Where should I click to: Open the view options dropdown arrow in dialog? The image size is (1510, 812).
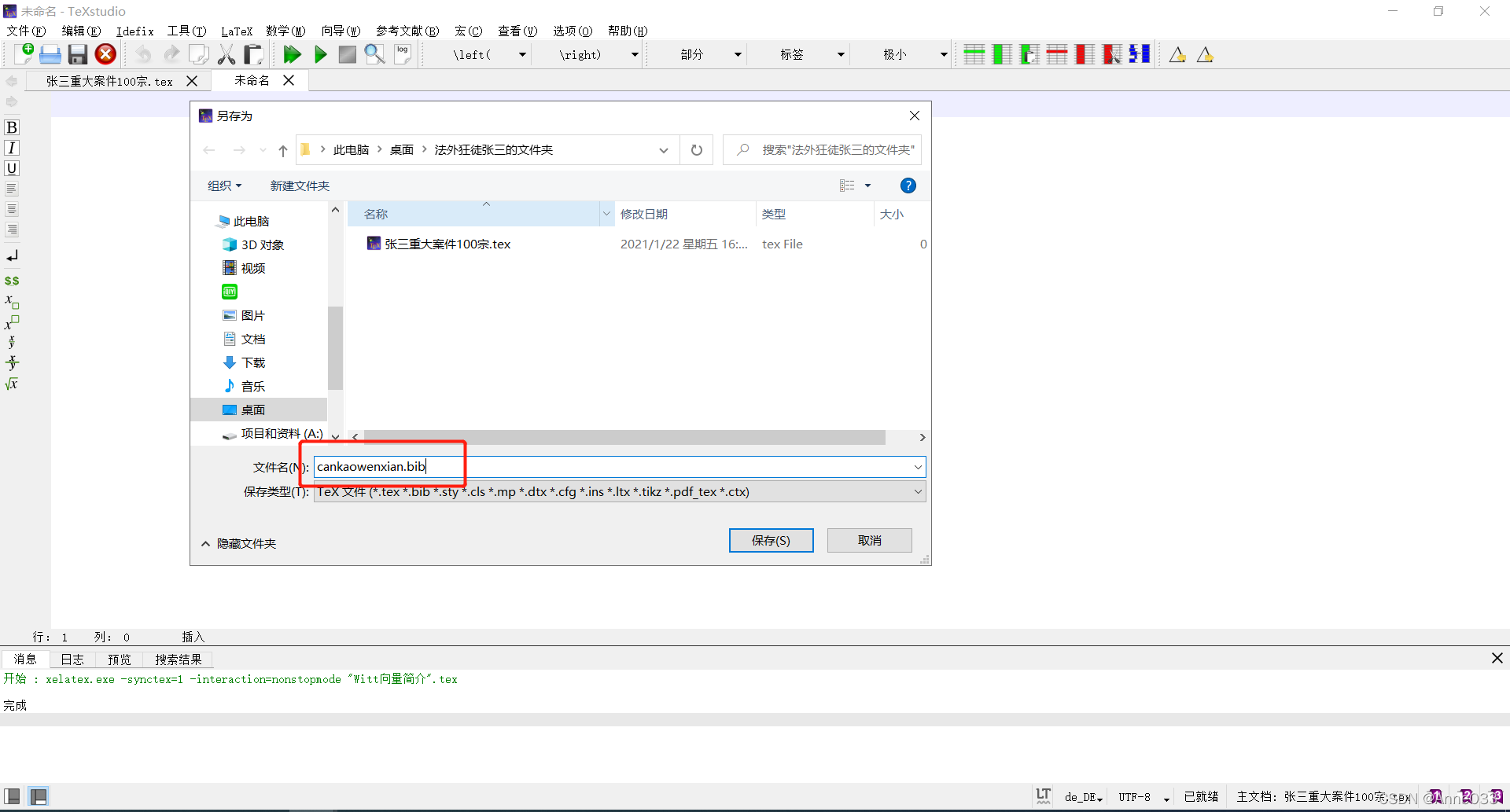click(x=868, y=186)
